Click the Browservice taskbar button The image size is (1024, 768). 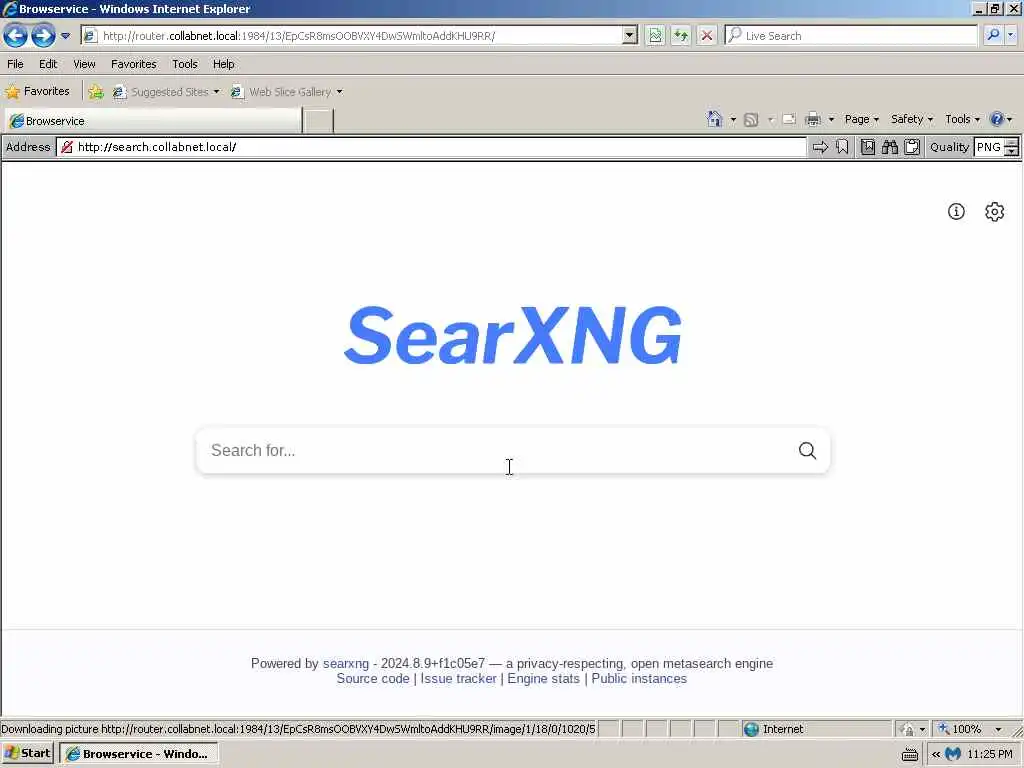tap(138, 754)
